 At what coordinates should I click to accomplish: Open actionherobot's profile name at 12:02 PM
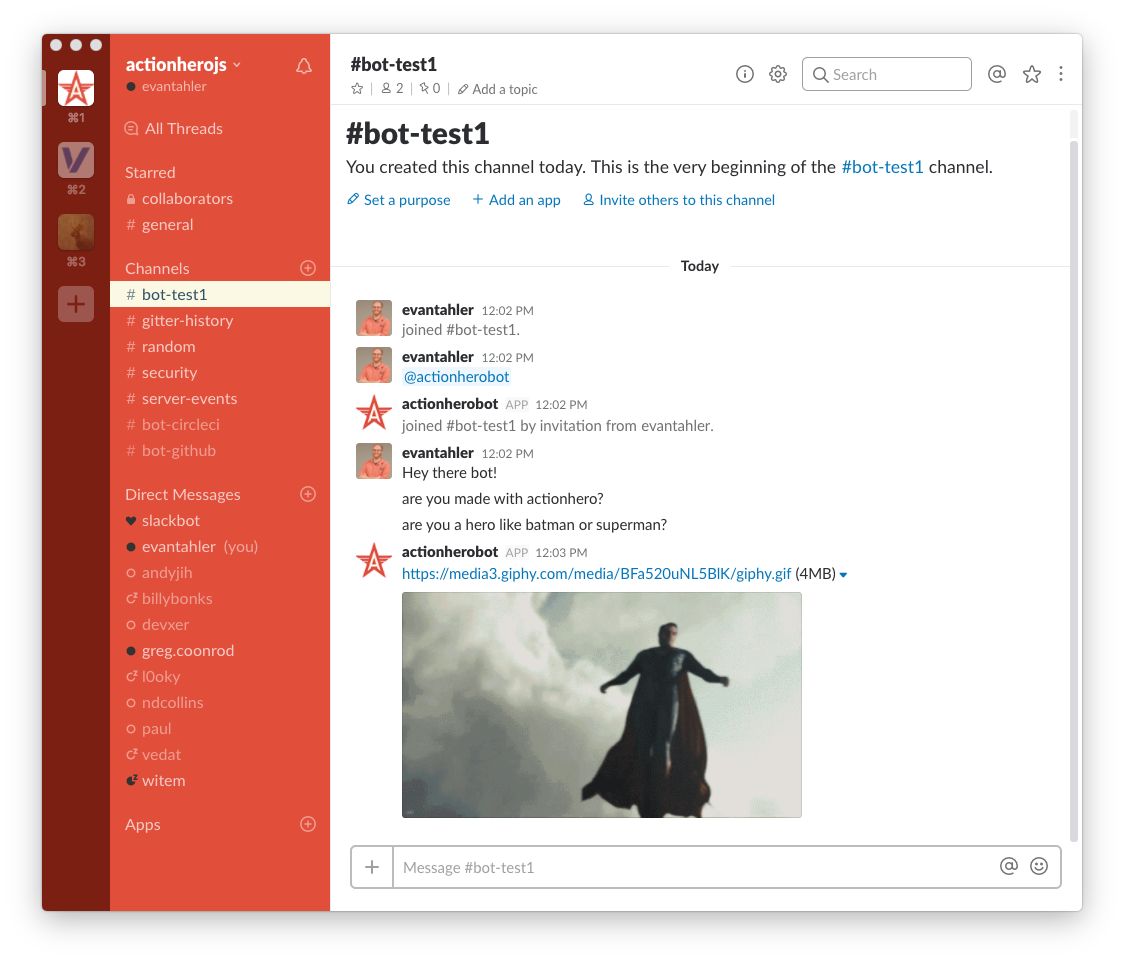pos(449,404)
